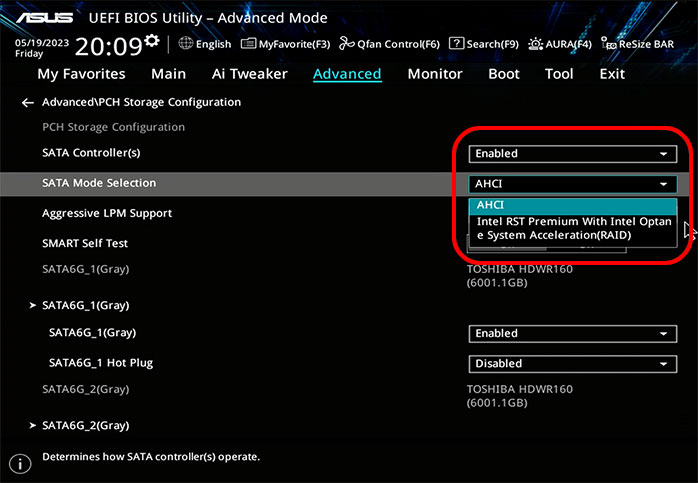Switch to the Monitor tab

435,74
